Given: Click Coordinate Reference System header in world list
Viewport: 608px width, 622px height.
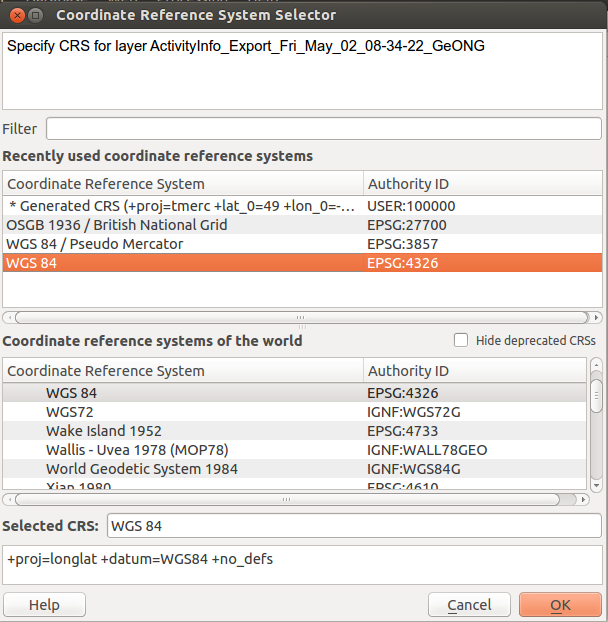Looking at the screenshot, I should 183,371.
